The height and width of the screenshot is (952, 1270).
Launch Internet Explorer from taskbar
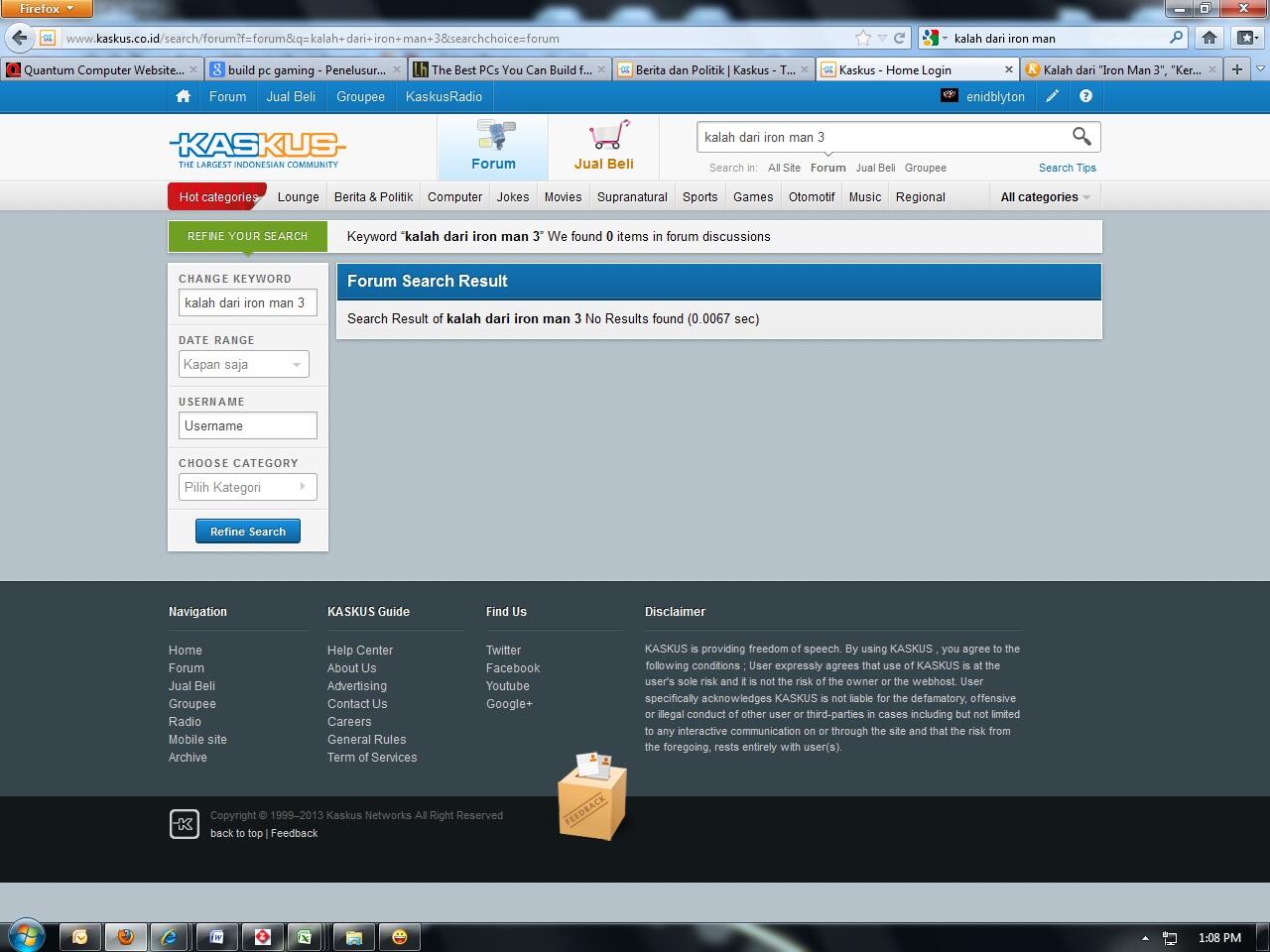[x=170, y=936]
